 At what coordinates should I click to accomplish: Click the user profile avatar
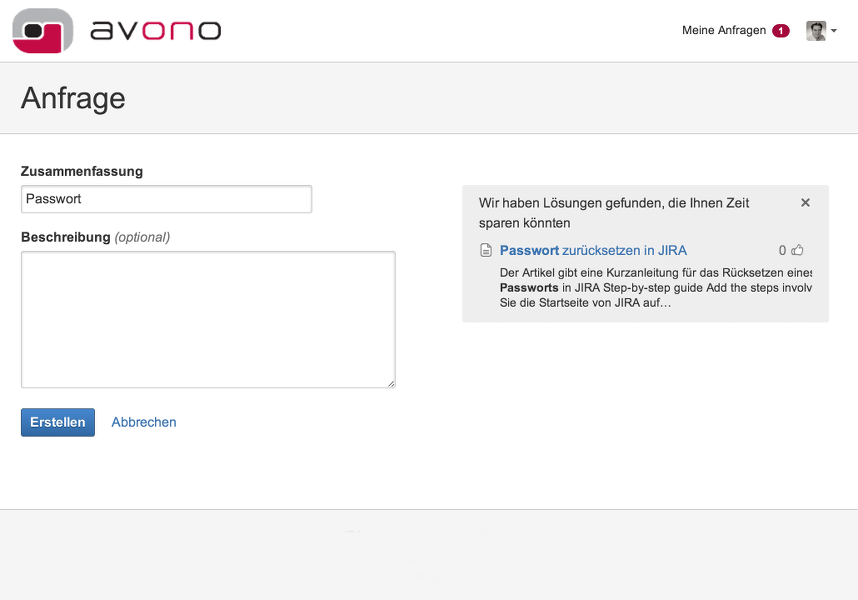[816, 31]
